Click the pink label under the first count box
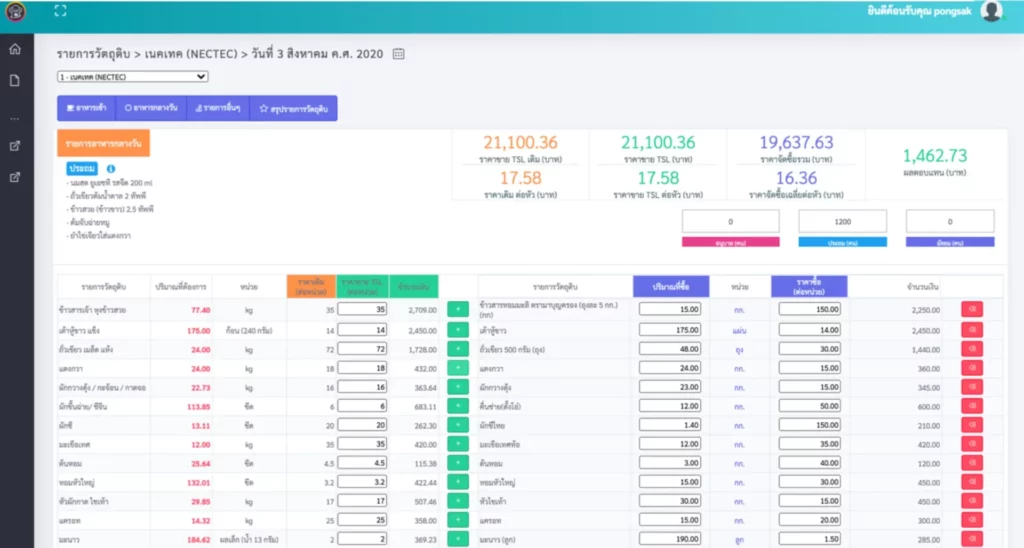Viewport: 1024px width, 548px height. click(x=731, y=242)
